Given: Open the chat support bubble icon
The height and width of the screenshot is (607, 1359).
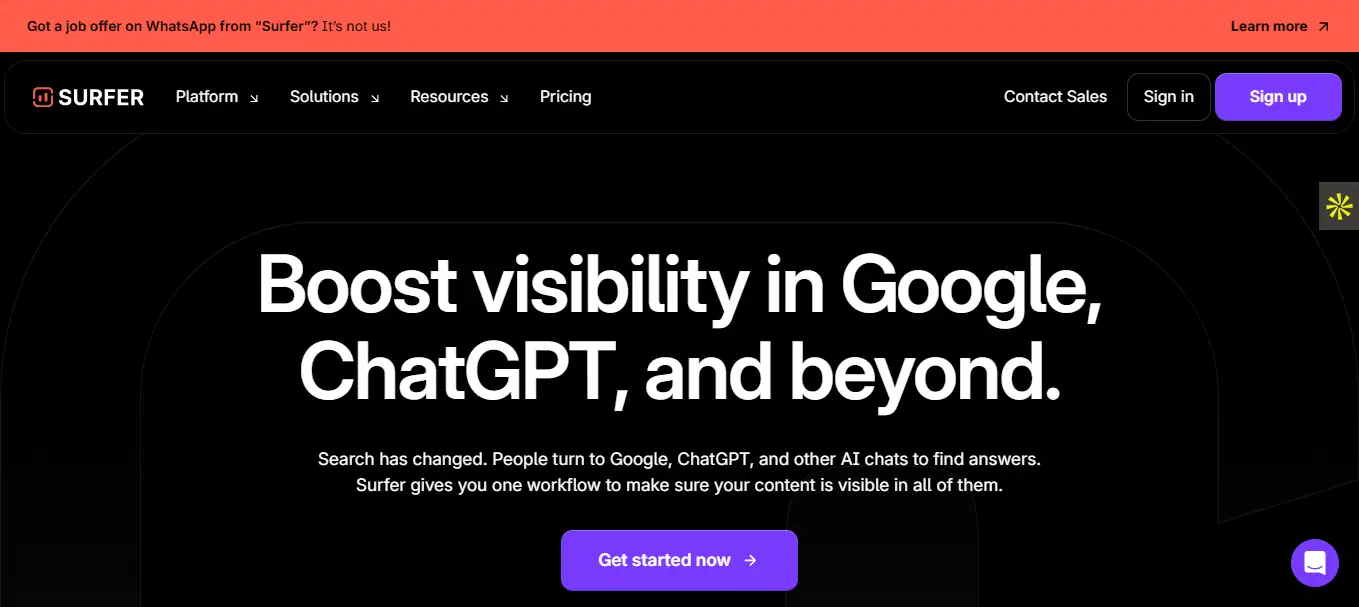Looking at the screenshot, I should [1314, 562].
